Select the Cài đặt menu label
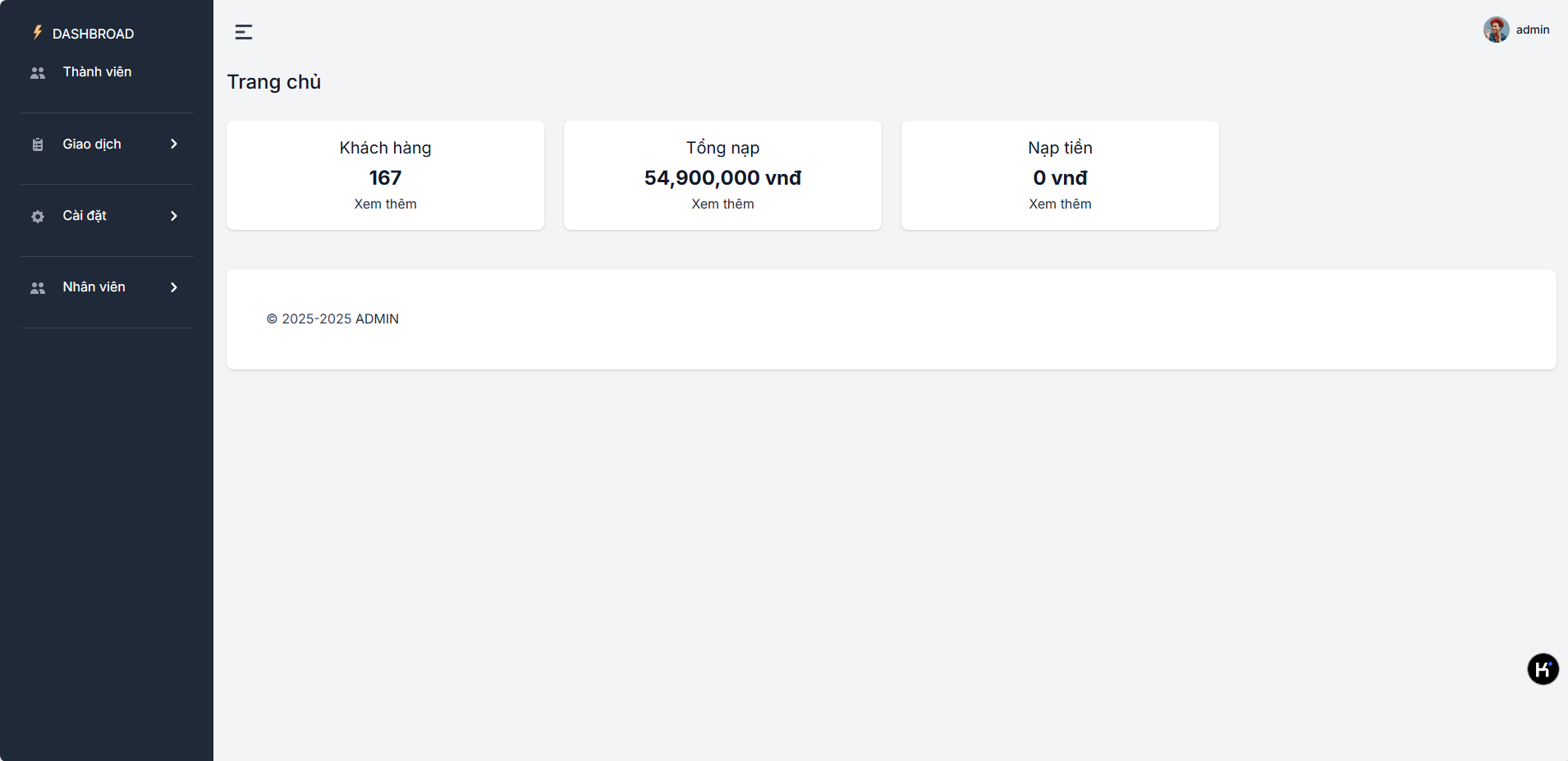Viewport: 1568px width, 761px height. (x=85, y=216)
